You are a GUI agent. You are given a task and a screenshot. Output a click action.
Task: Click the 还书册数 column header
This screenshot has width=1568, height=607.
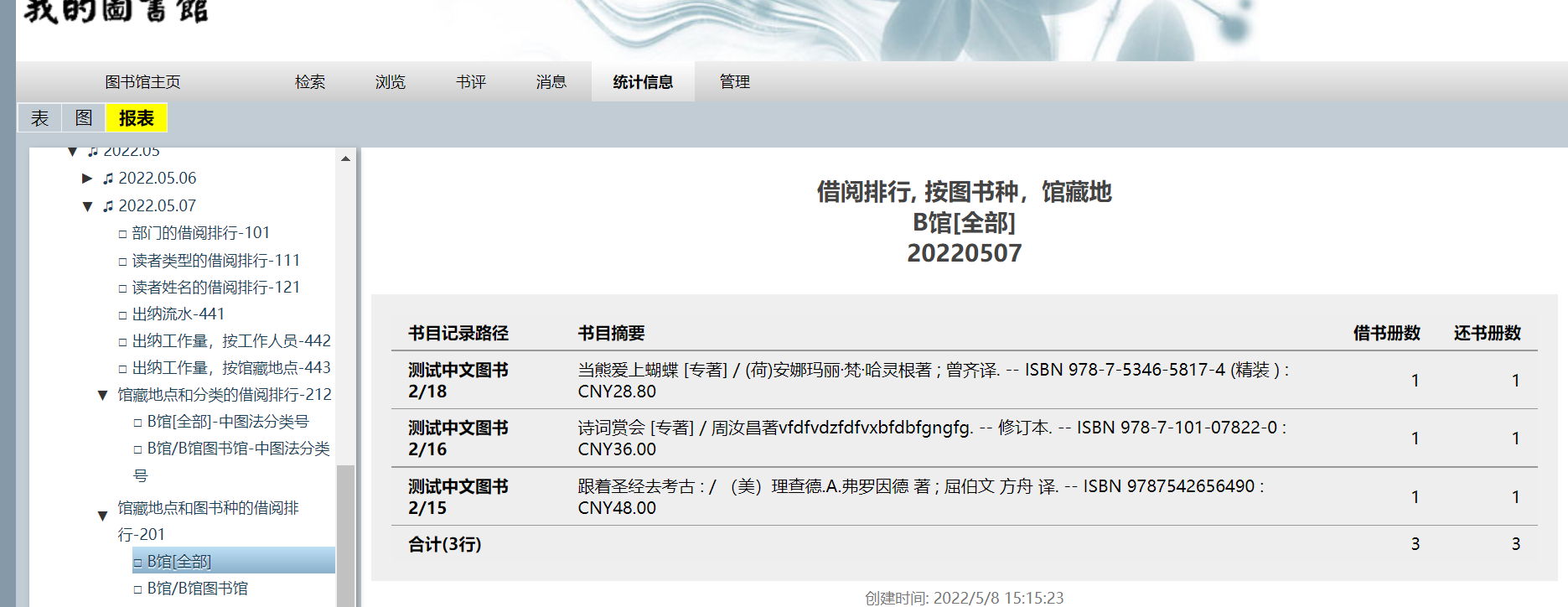click(x=1488, y=334)
